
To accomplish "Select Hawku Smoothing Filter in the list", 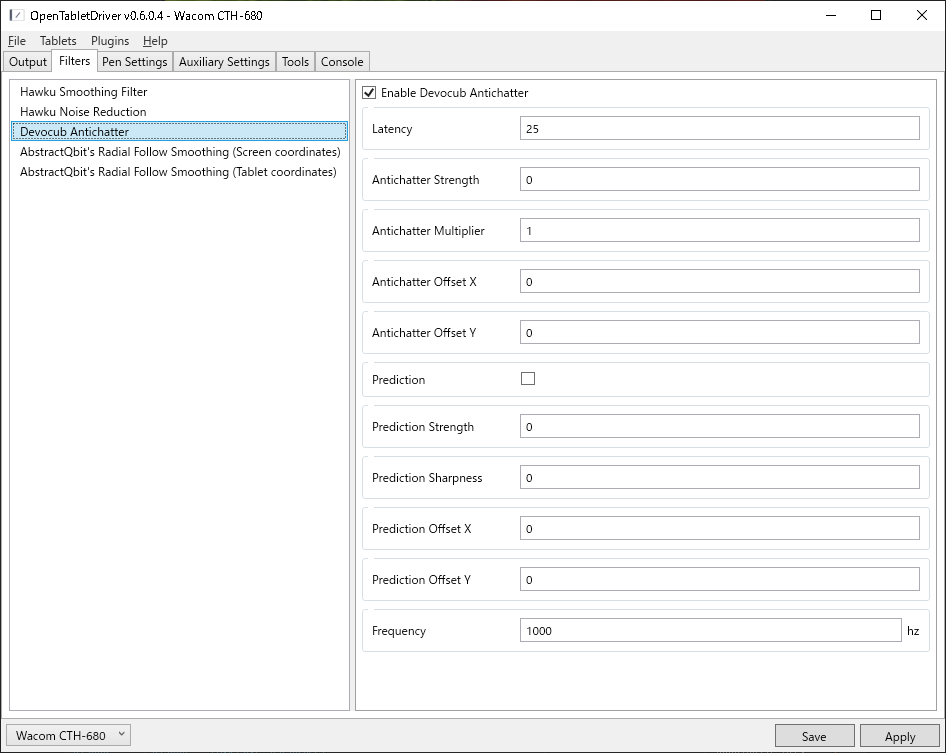I will point(179,92).
